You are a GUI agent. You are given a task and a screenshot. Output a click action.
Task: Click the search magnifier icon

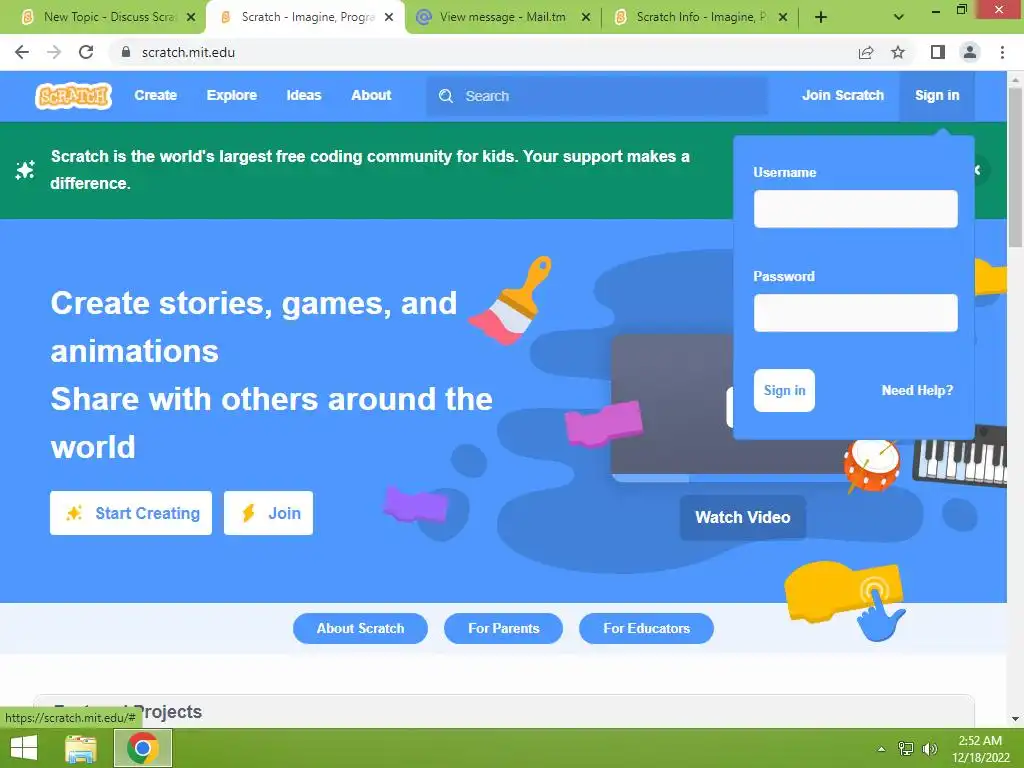[x=445, y=96]
